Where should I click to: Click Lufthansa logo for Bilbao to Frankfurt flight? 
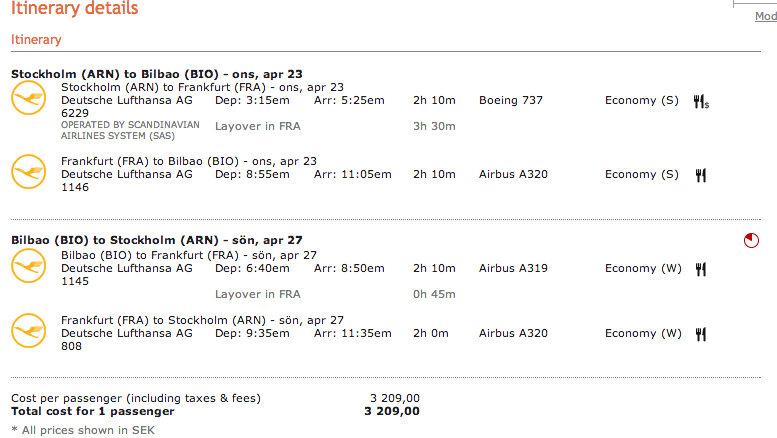click(29, 267)
